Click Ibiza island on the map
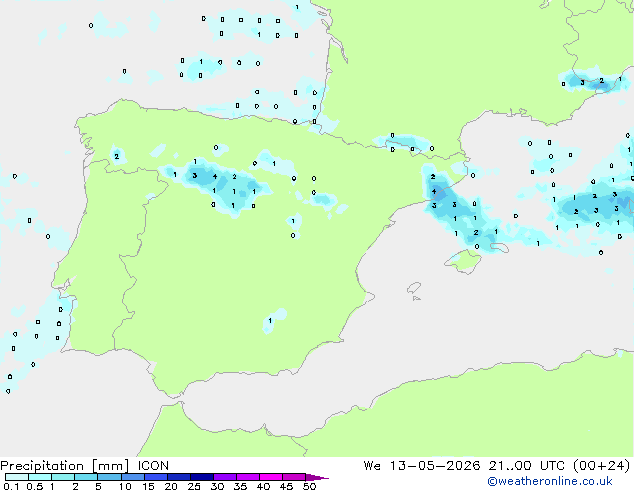 [414, 289]
